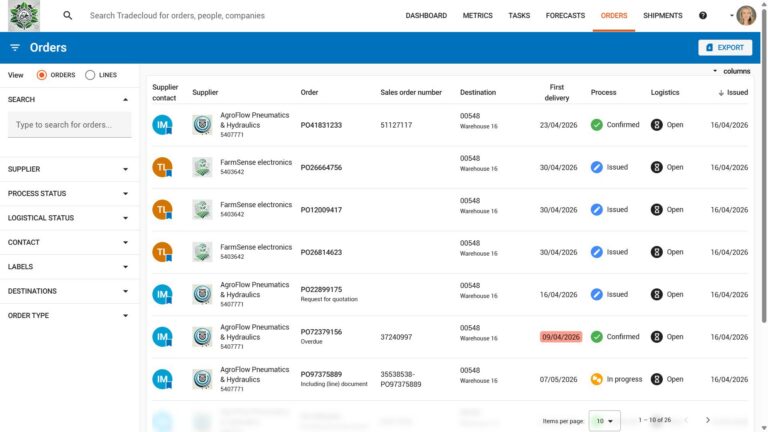Click IM contact avatar for PO22899175
Viewport: 768px width, 432px height.
point(162,294)
